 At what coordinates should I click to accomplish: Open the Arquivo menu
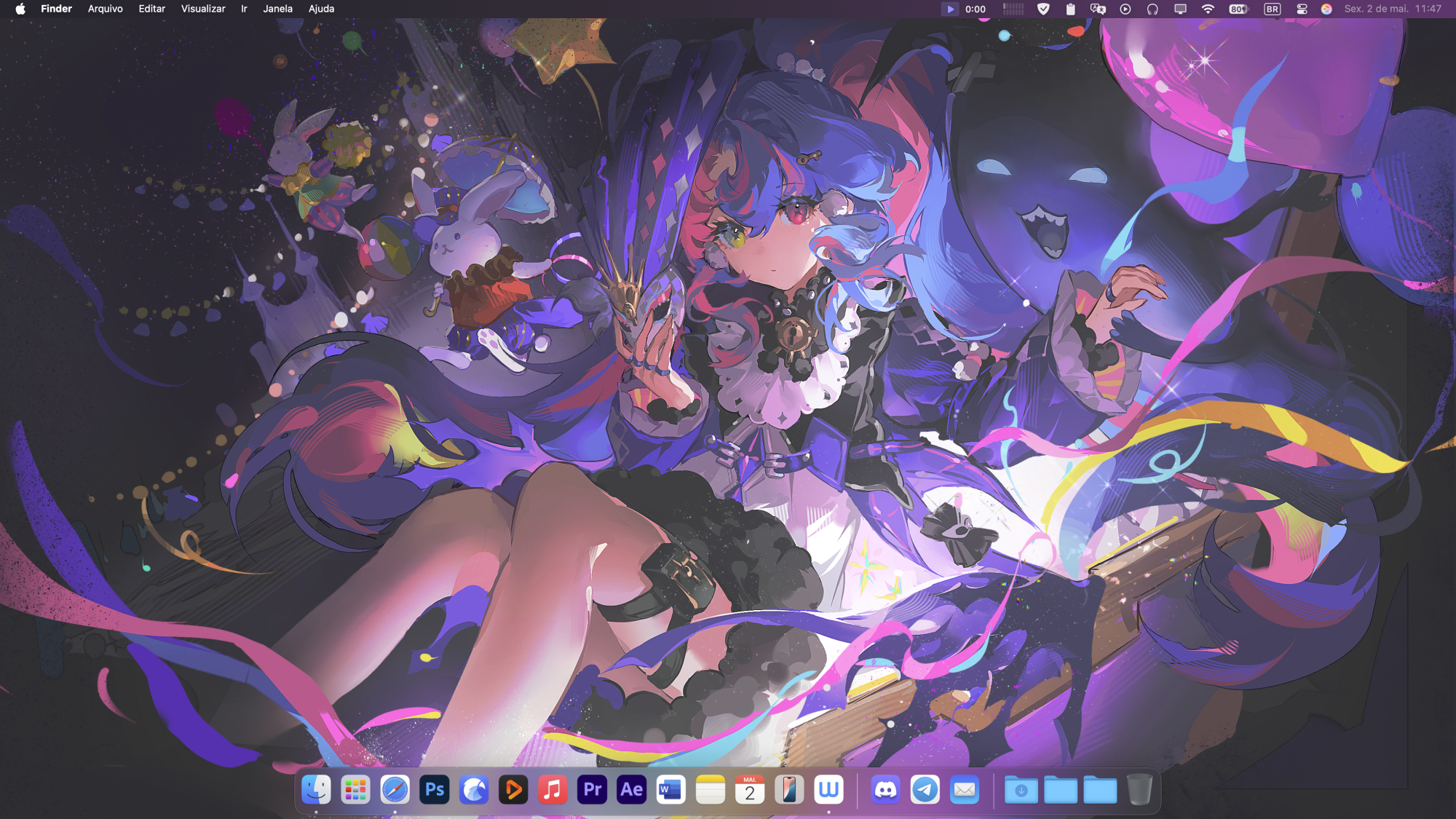coord(105,9)
